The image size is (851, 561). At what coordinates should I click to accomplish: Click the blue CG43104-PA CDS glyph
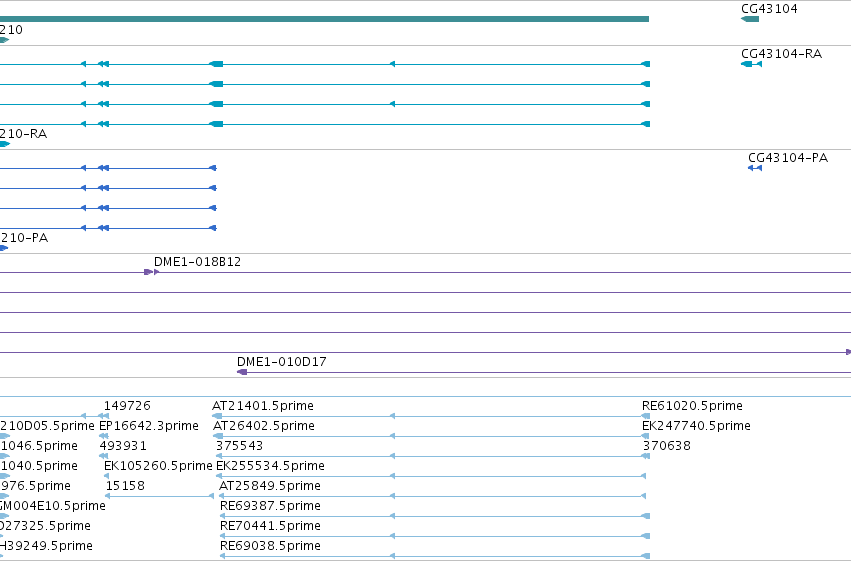[755, 168]
